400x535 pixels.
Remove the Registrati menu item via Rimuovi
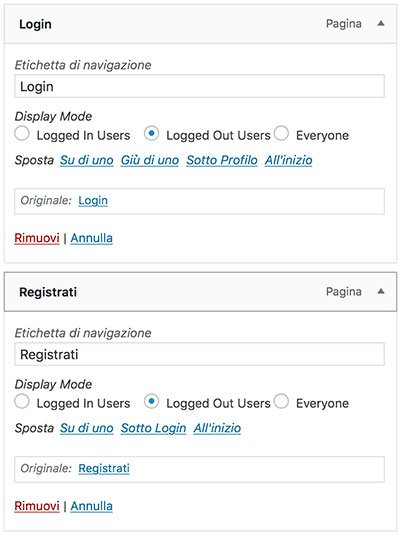(x=37, y=506)
